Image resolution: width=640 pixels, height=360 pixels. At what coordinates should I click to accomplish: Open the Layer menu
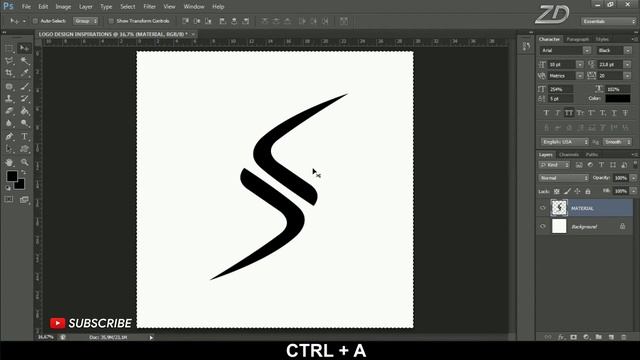pyautogui.click(x=85, y=7)
